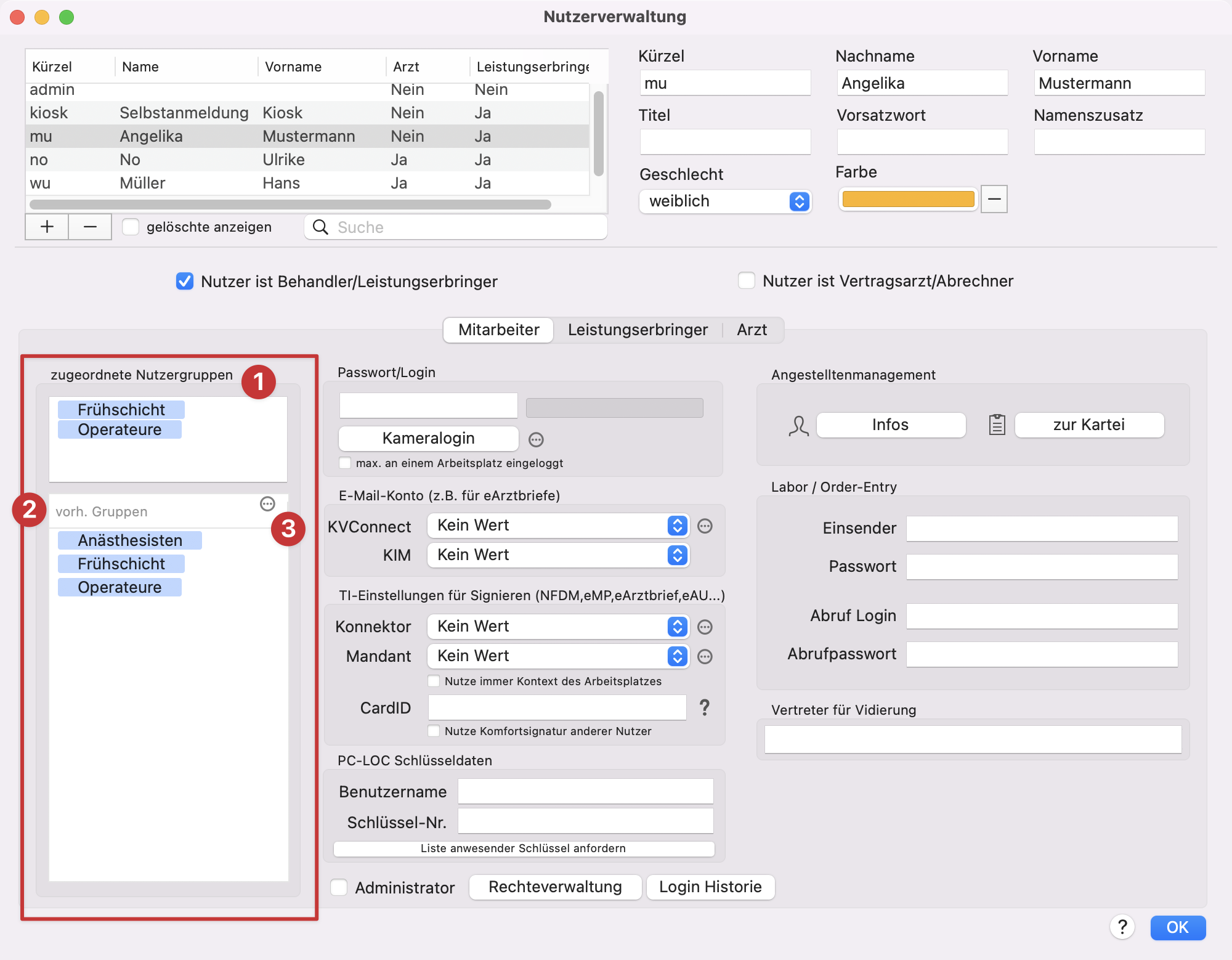
Task: Click the magnifier icon in search field
Action: pyautogui.click(x=320, y=227)
